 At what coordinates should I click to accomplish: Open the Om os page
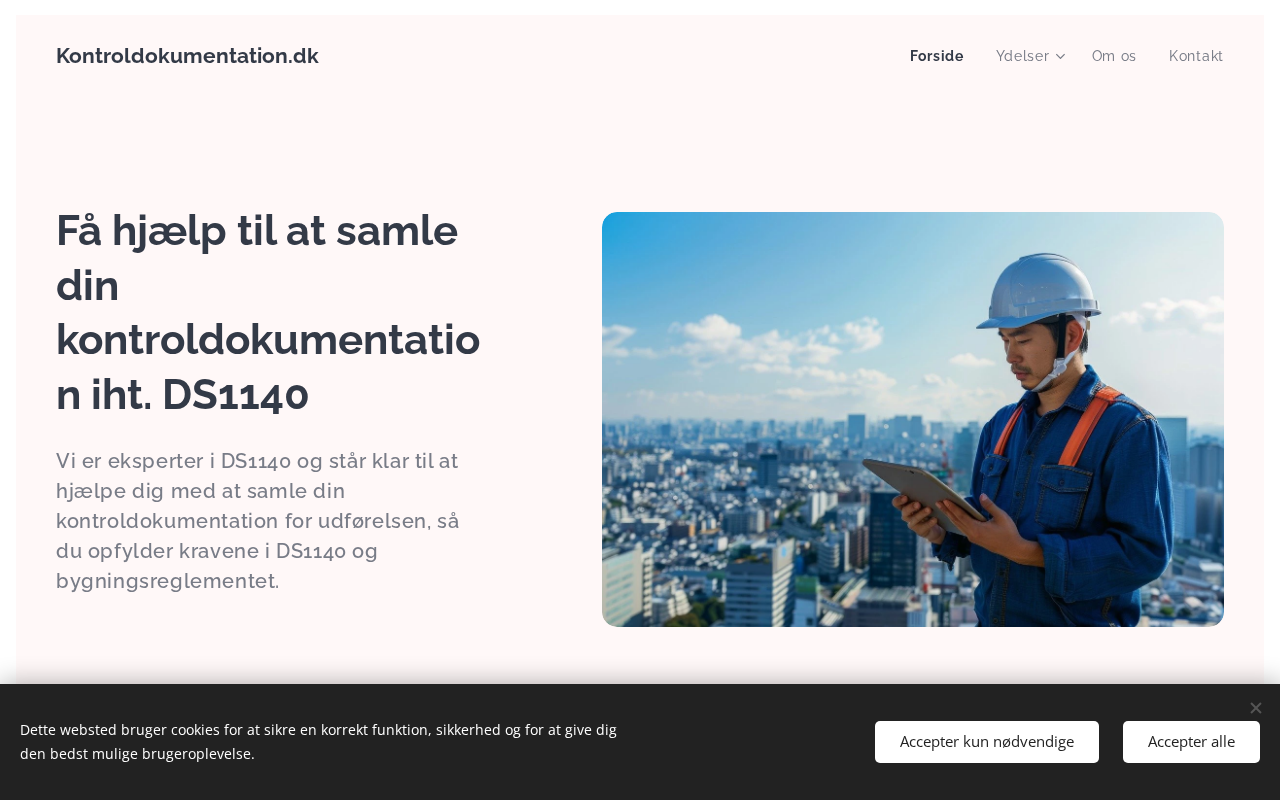pos(1114,56)
